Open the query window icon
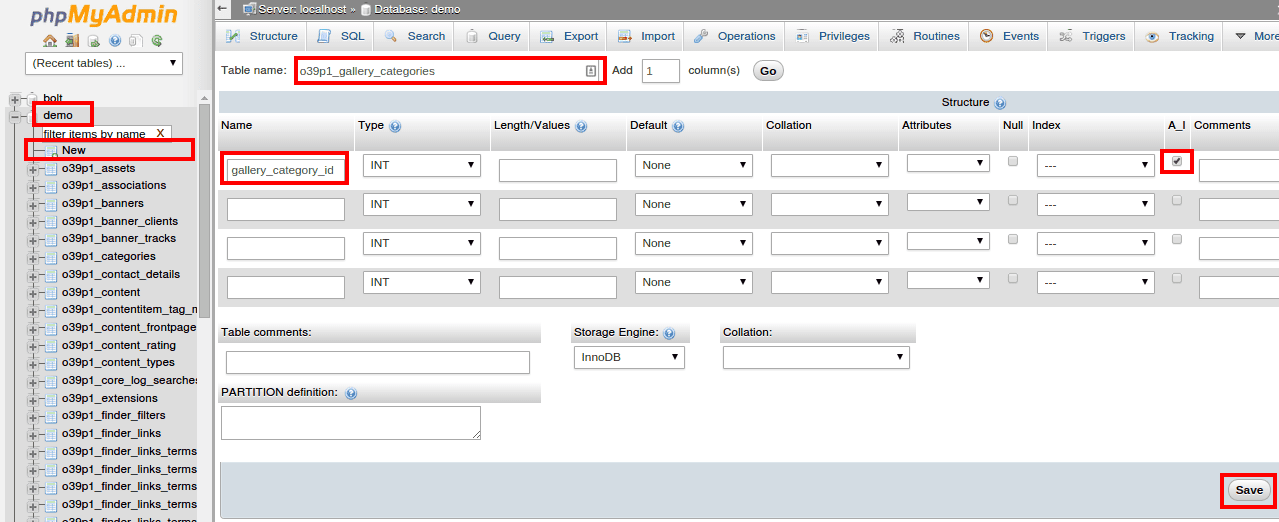The image size is (1279, 522). (x=93, y=41)
